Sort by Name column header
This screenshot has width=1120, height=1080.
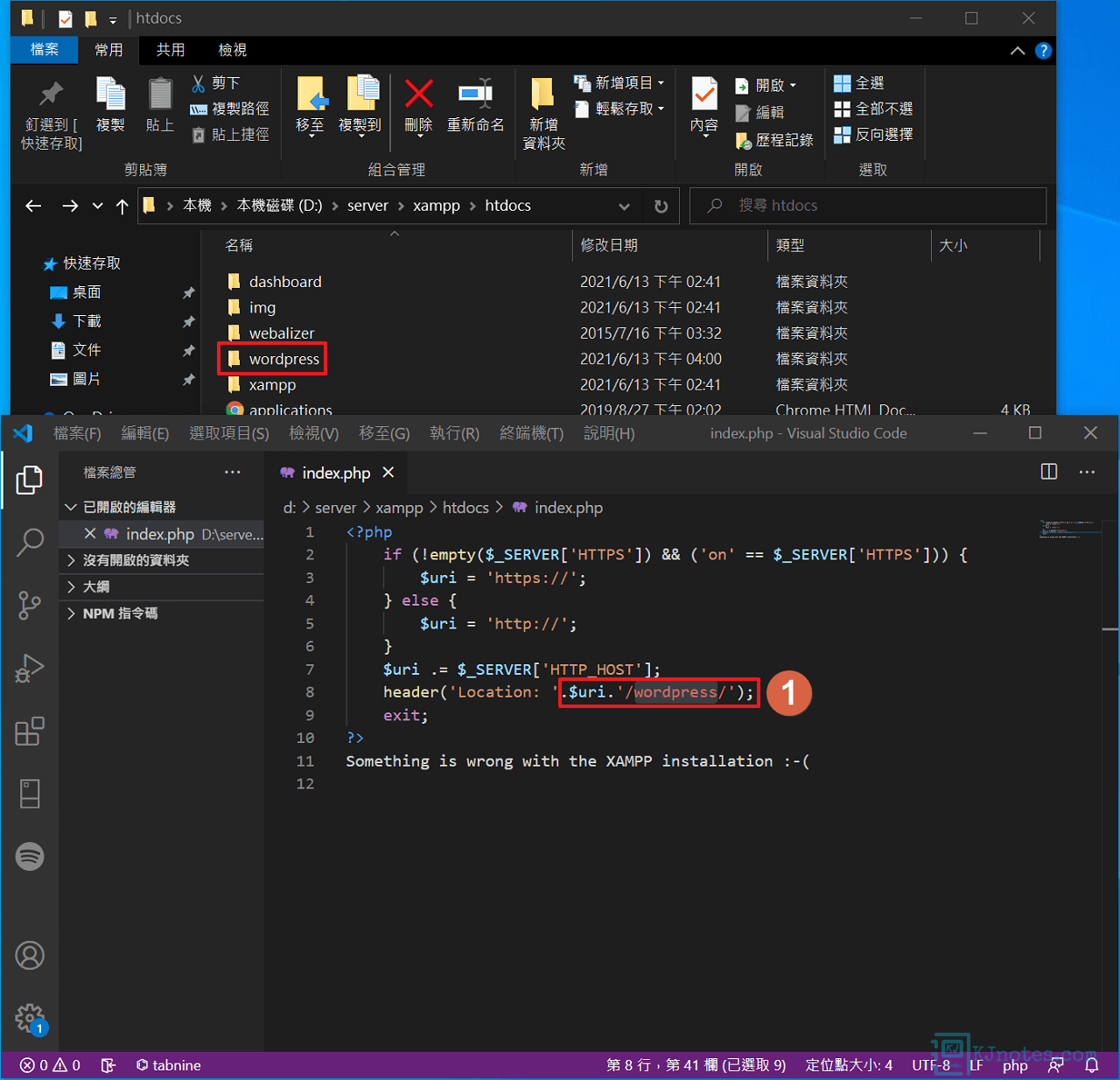pyautogui.click(x=239, y=246)
